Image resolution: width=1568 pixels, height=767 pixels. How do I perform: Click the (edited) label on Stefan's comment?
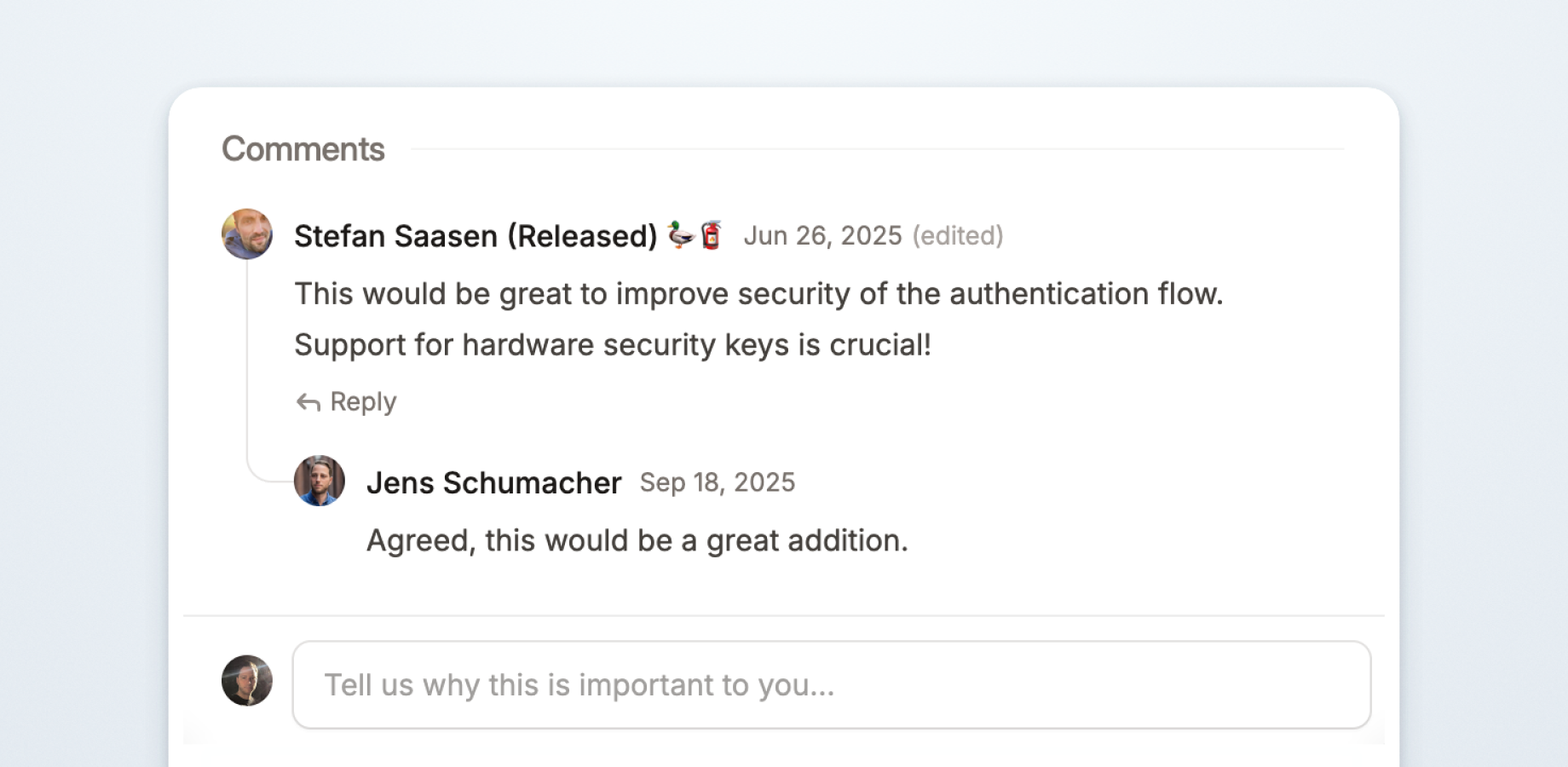(958, 236)
